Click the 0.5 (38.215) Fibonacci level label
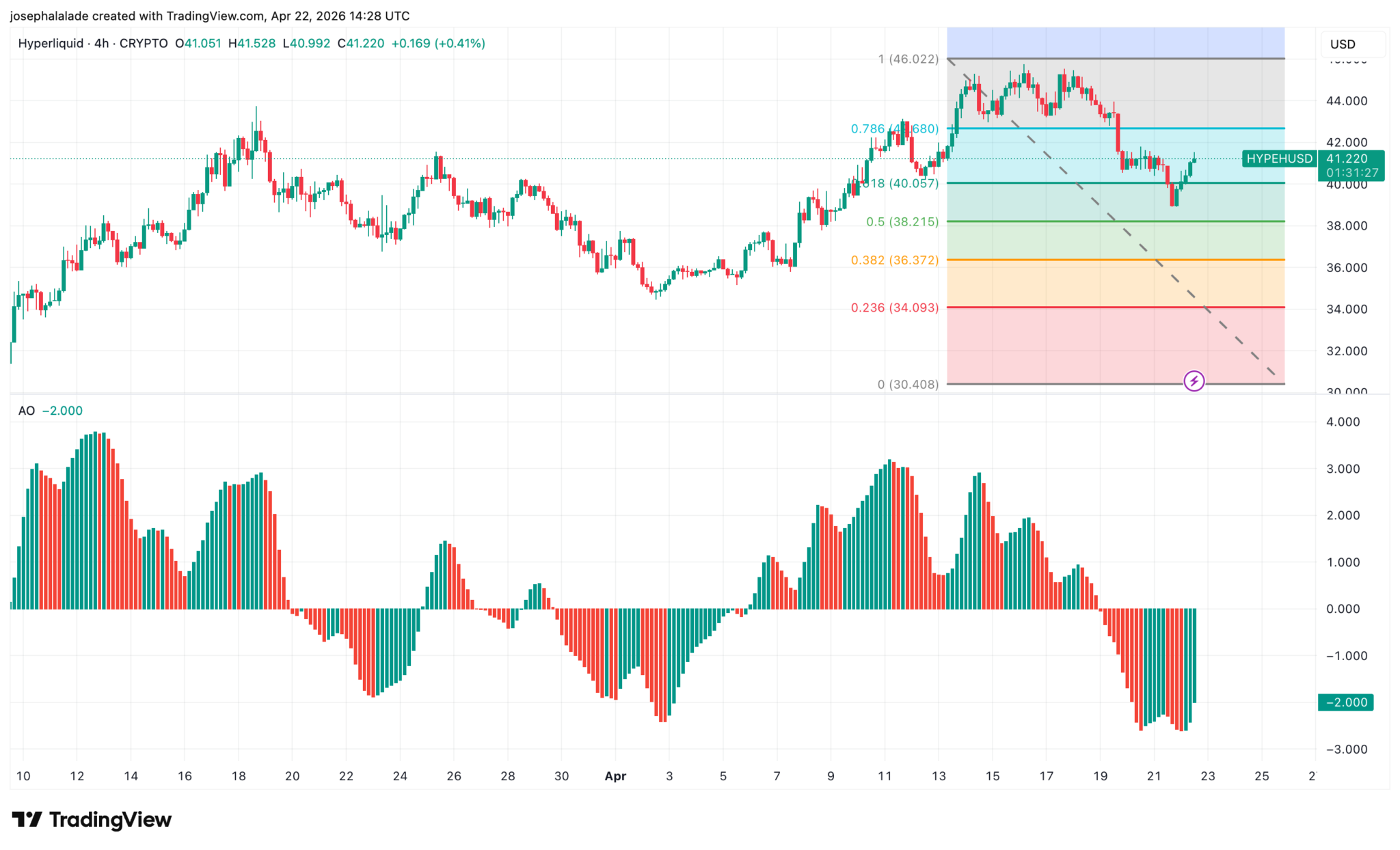 [902, 222]
